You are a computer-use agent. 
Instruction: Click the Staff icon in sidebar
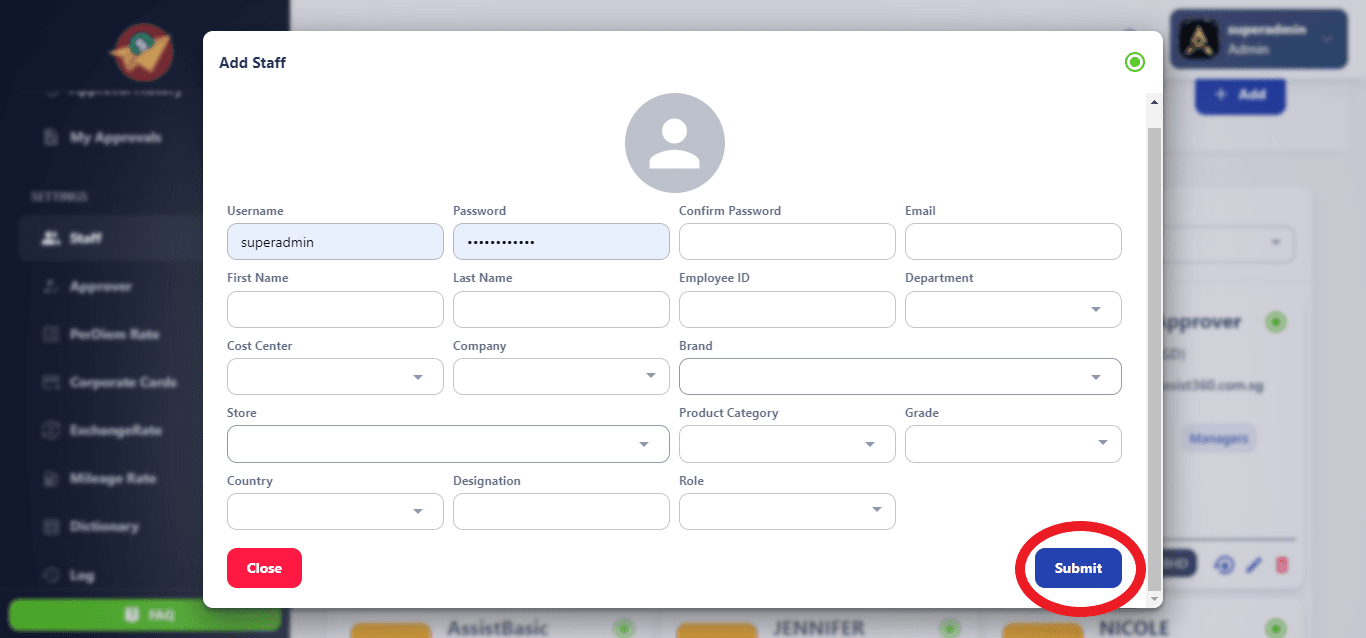[x=51, y=239]
